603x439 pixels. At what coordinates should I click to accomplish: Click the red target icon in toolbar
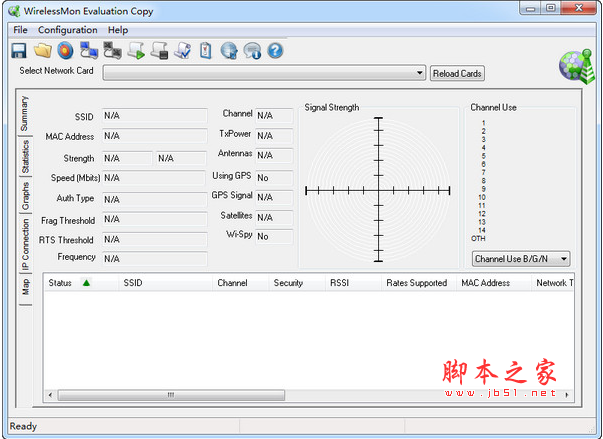(65, 50)
